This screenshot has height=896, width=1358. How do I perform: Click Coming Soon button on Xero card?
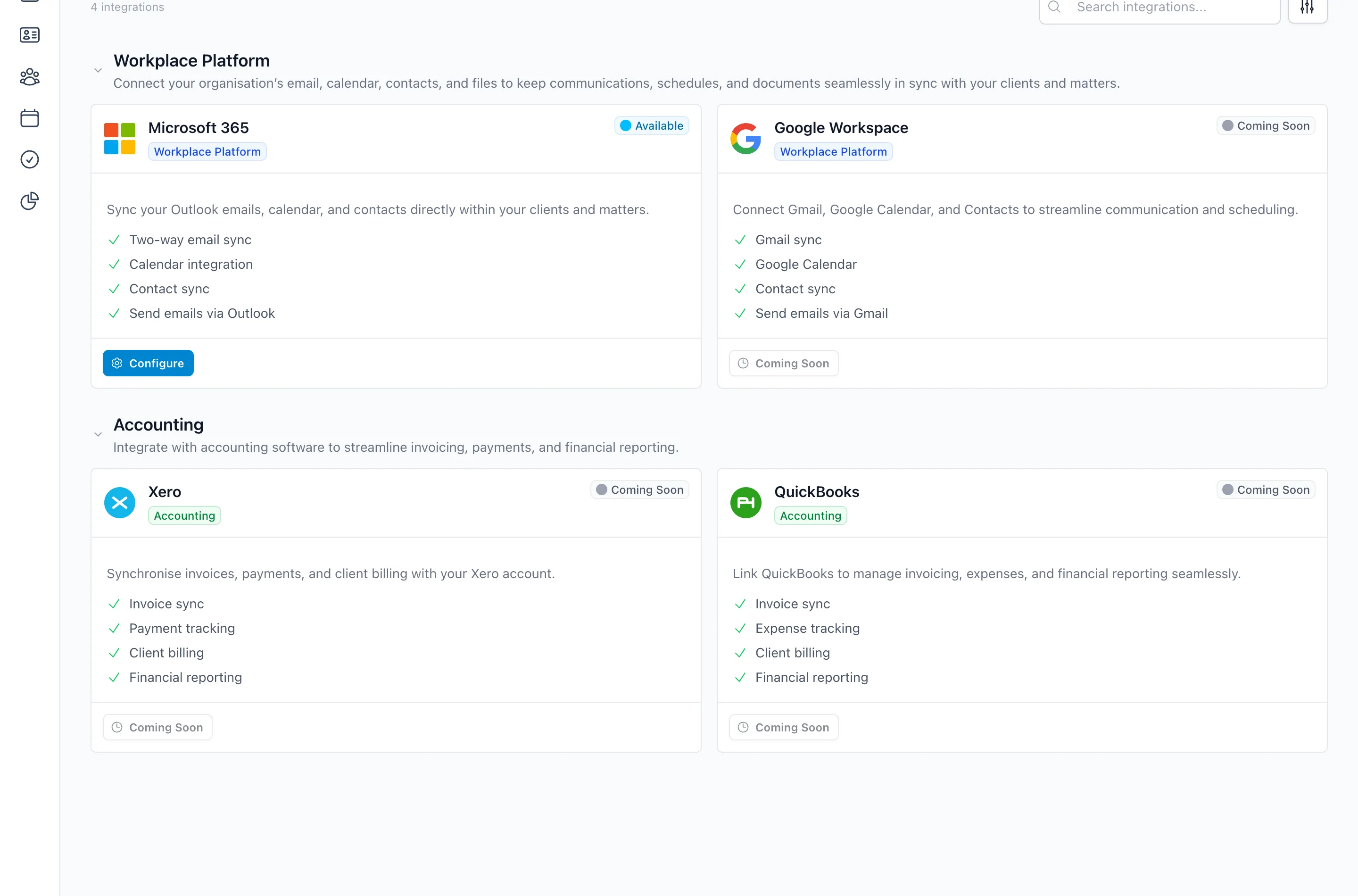tap(157, 728)
